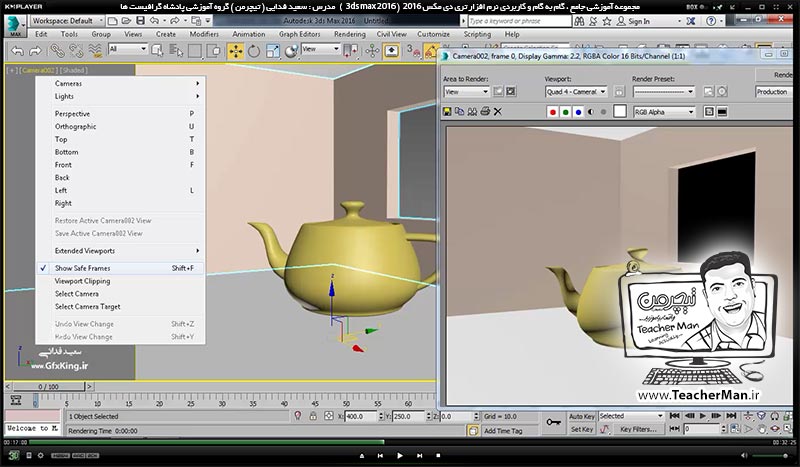Activate the Select and Scale tool

click(273, 51)
